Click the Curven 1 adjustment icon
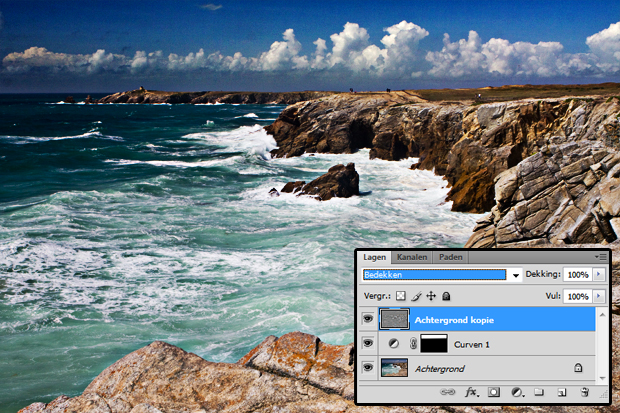The image size is (620, 413). point(393,343)
